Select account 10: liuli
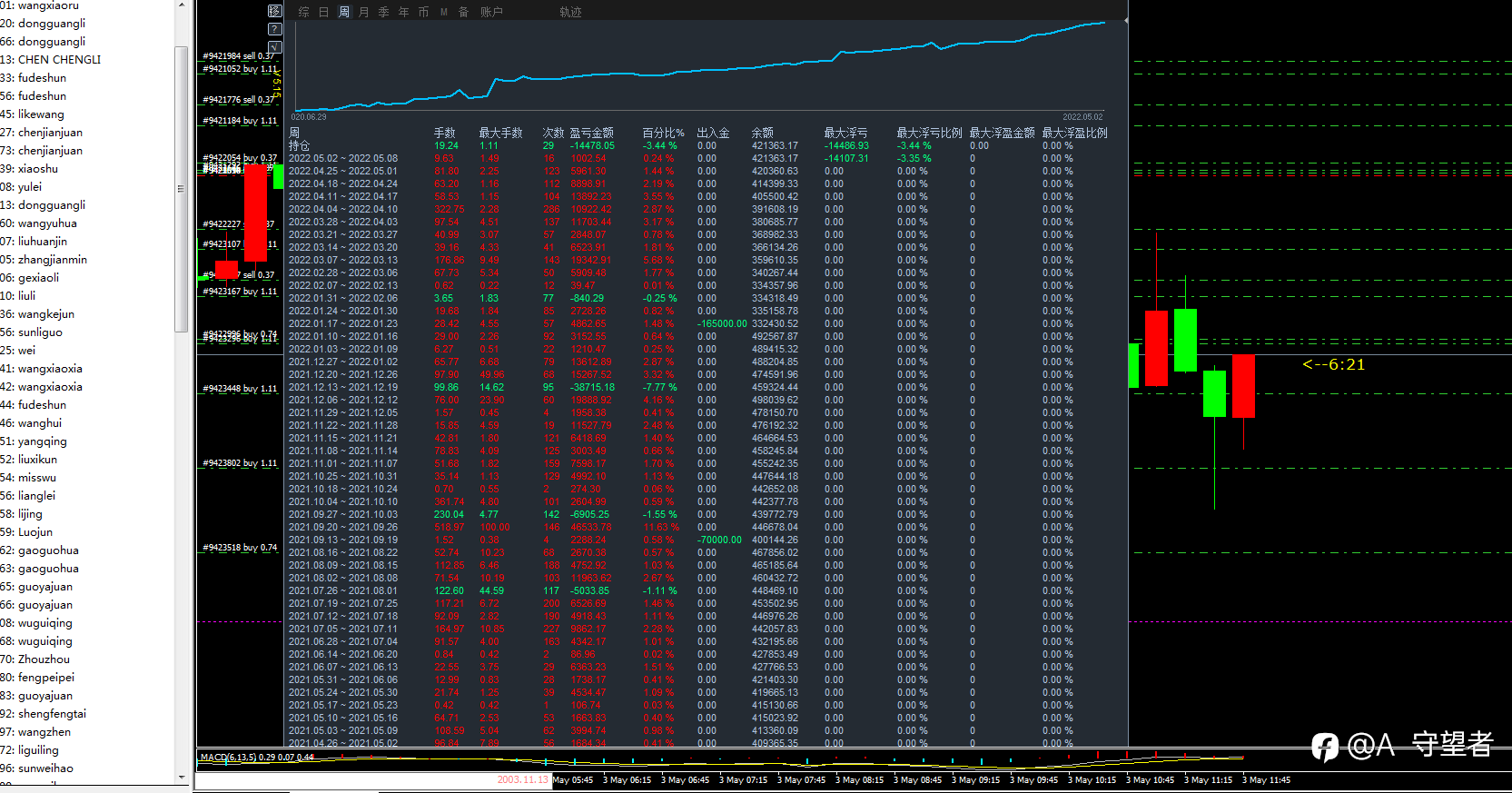 tap(18, 296)
